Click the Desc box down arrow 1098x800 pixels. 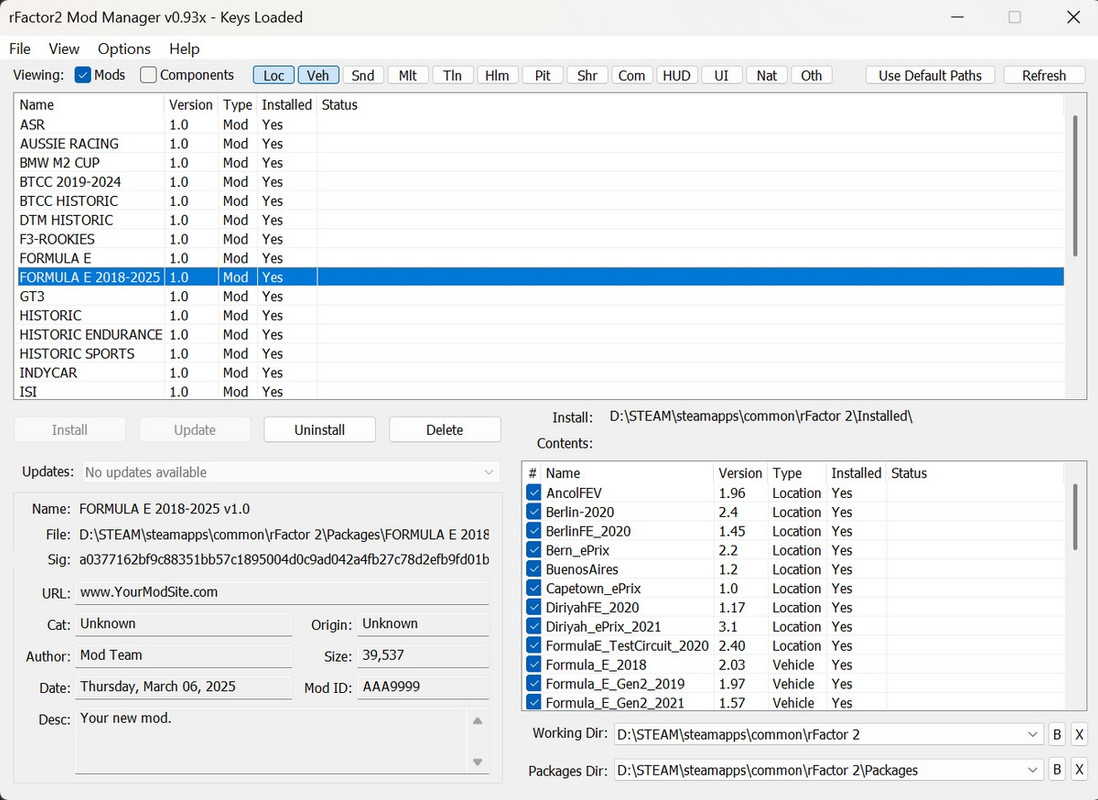click(478, 762)
